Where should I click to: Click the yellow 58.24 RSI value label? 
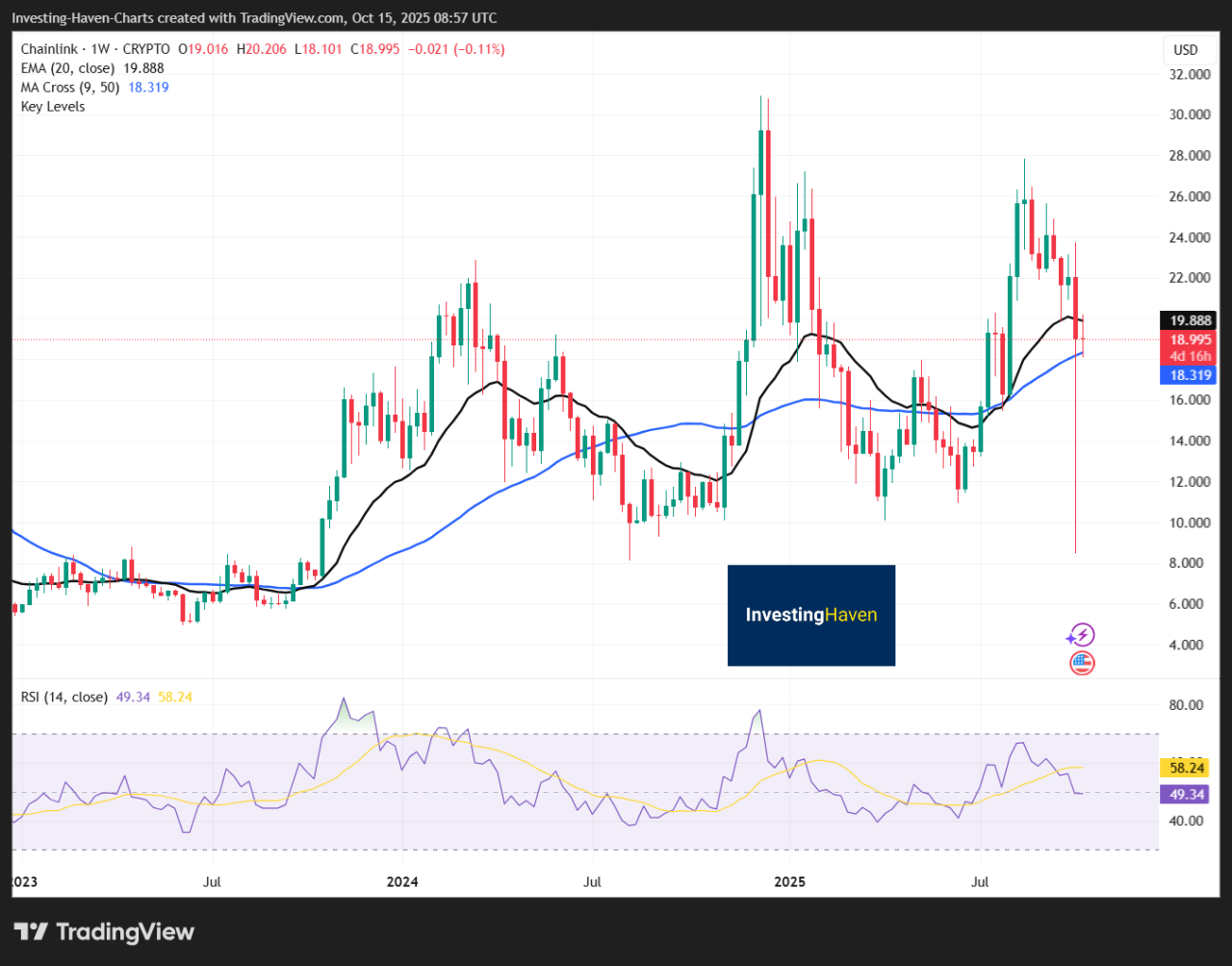click(1191, 768)
